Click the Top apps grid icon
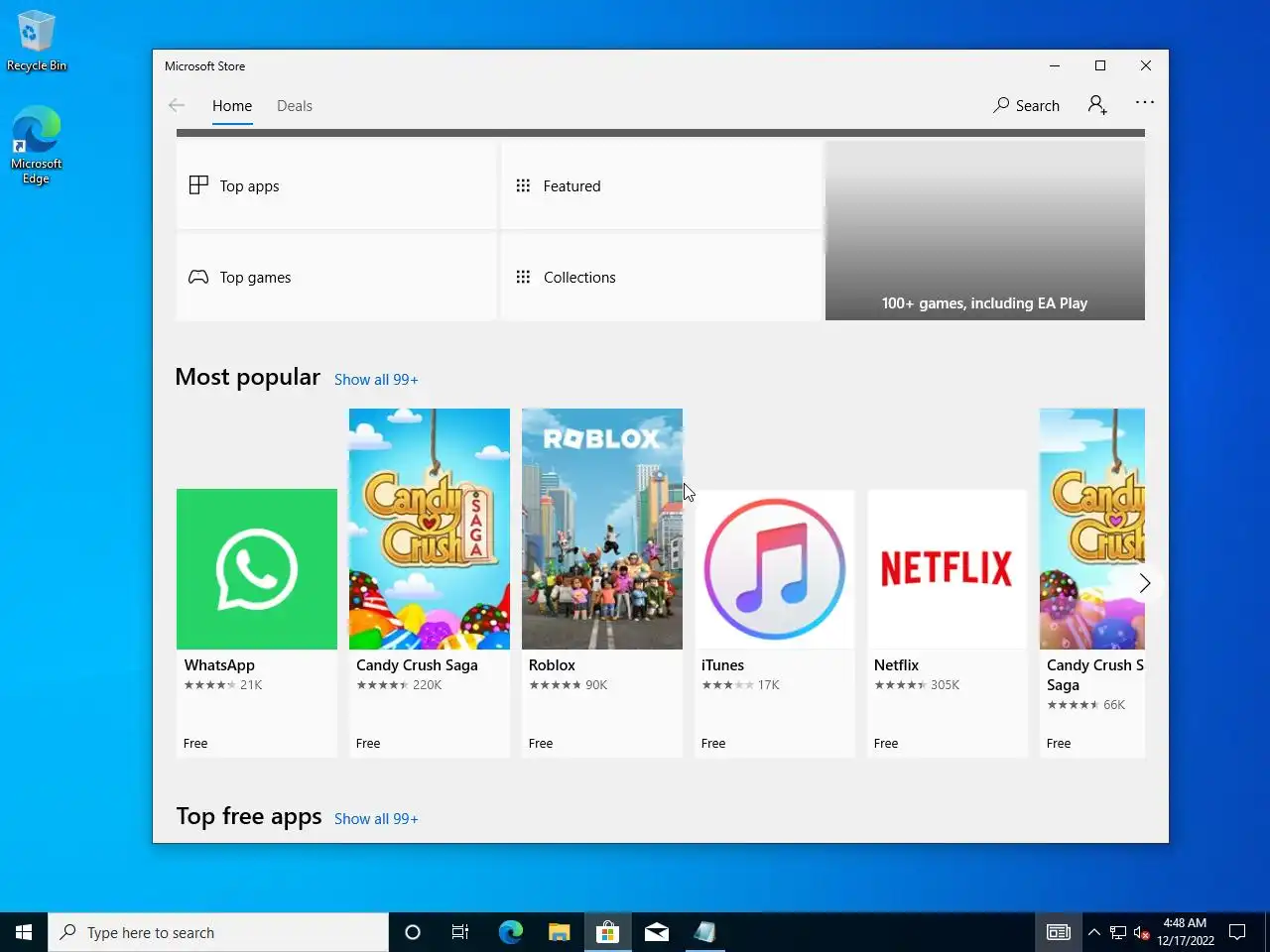This screenshot has width=1270, height=952. (x=198, y=185)
